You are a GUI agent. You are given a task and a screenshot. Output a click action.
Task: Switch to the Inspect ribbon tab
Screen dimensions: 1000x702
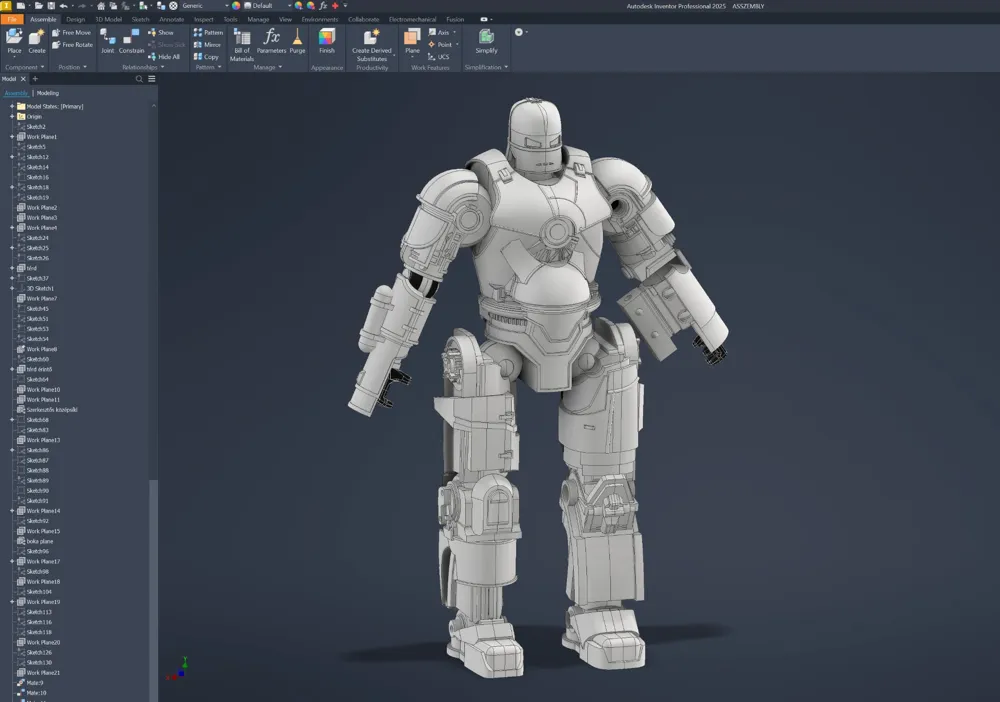point(204,19)
